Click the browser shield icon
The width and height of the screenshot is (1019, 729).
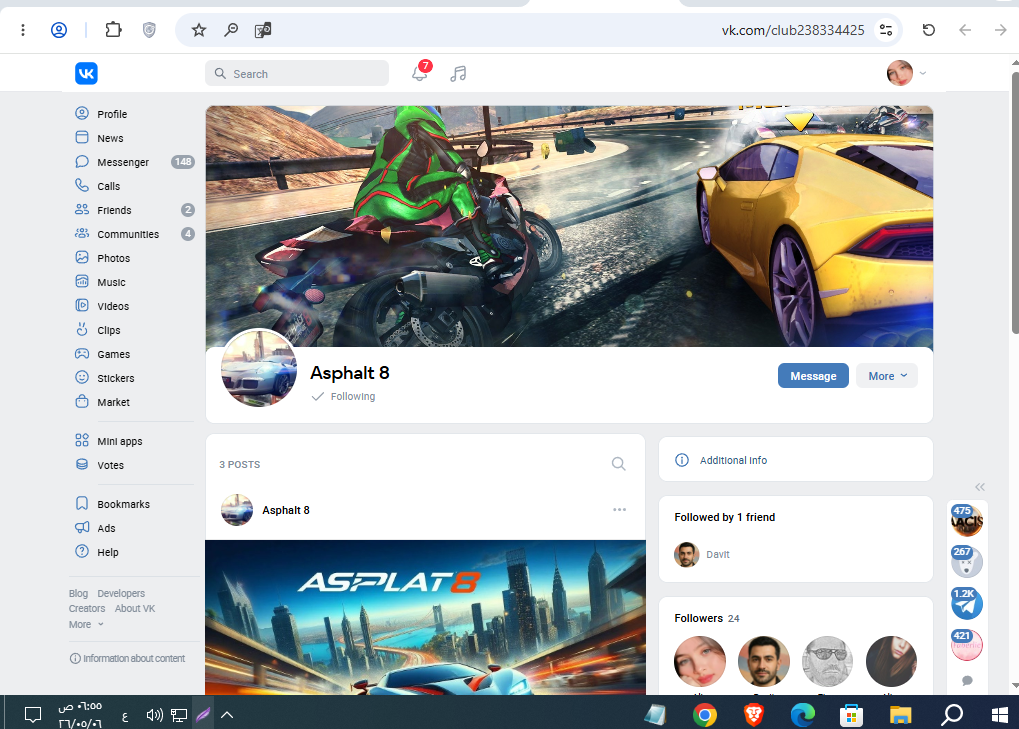click(x=149, y=30)
